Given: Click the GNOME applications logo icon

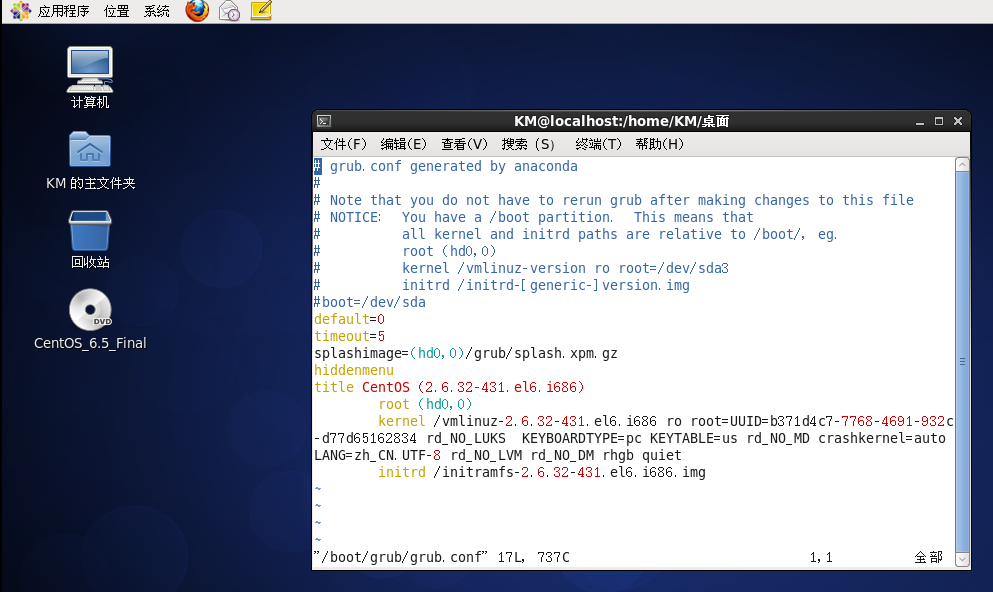Looking at the screenshot, I should [x=20, y=11].
